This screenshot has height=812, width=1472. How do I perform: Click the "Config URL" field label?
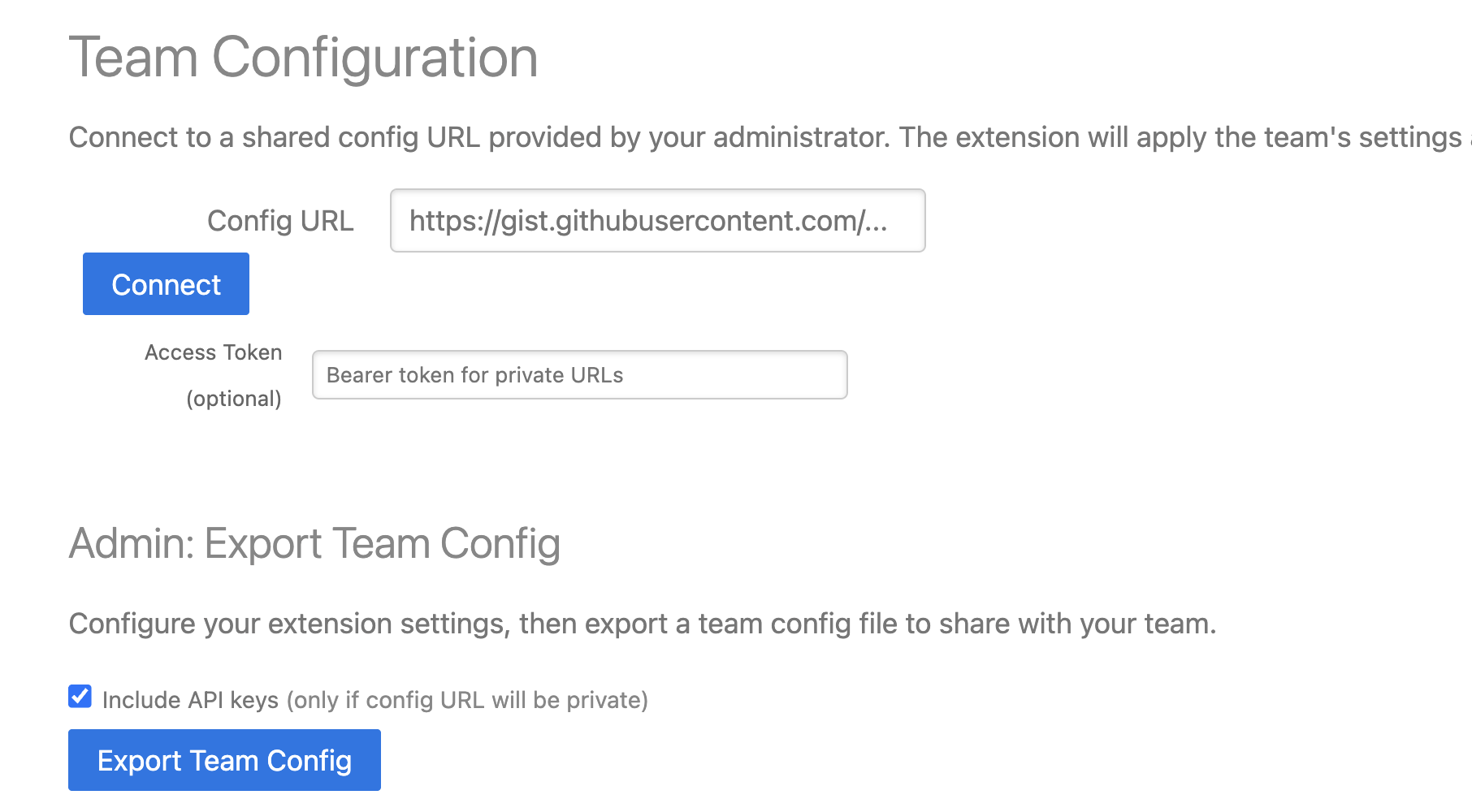click(x=280, y=221)
